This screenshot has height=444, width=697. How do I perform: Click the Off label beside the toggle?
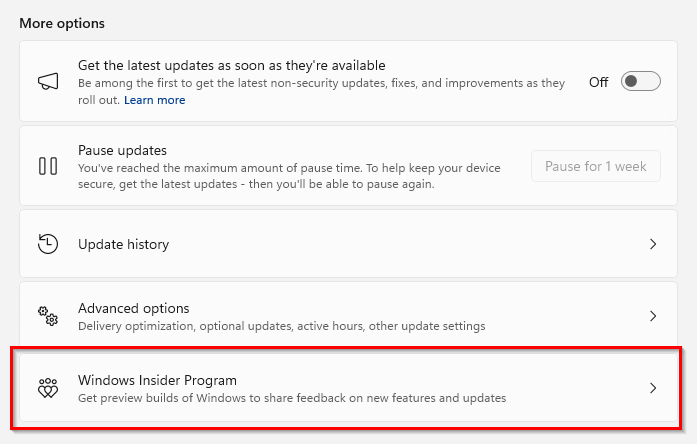click(598, 82)
